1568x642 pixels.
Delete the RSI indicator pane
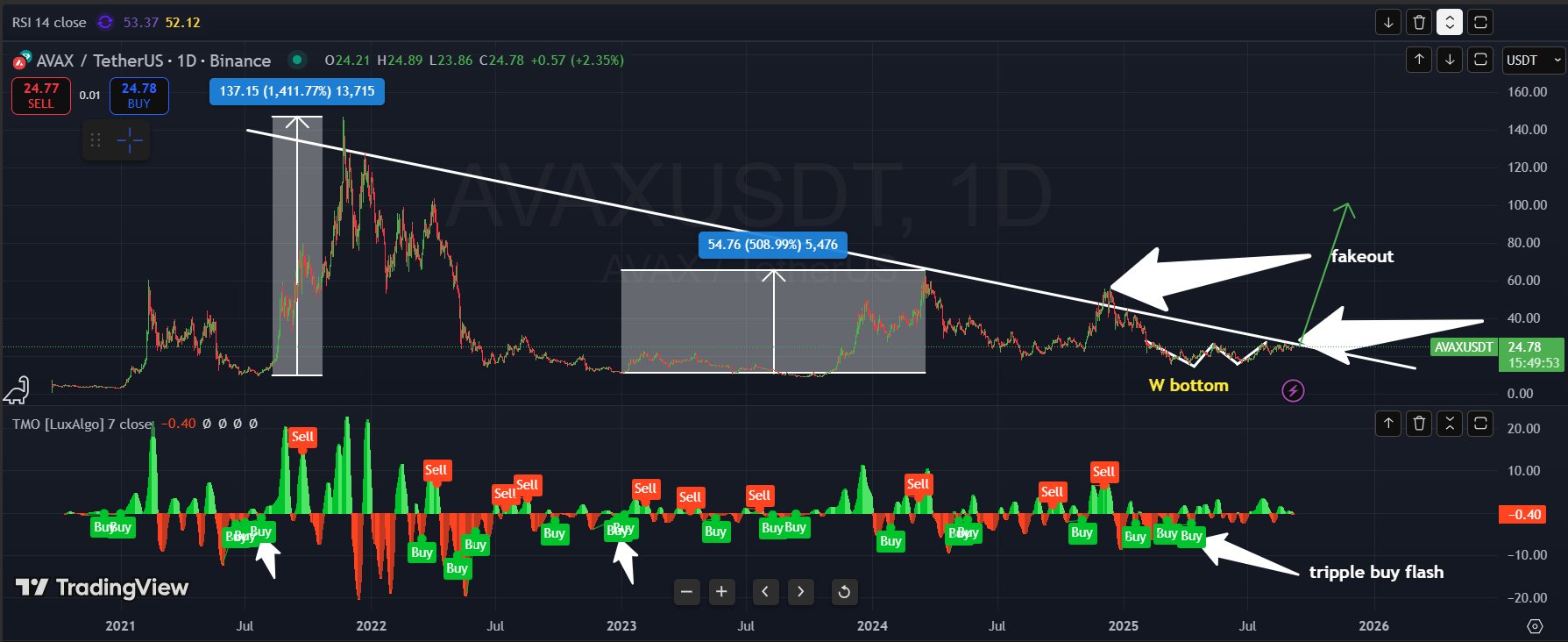pos(1419,22)
